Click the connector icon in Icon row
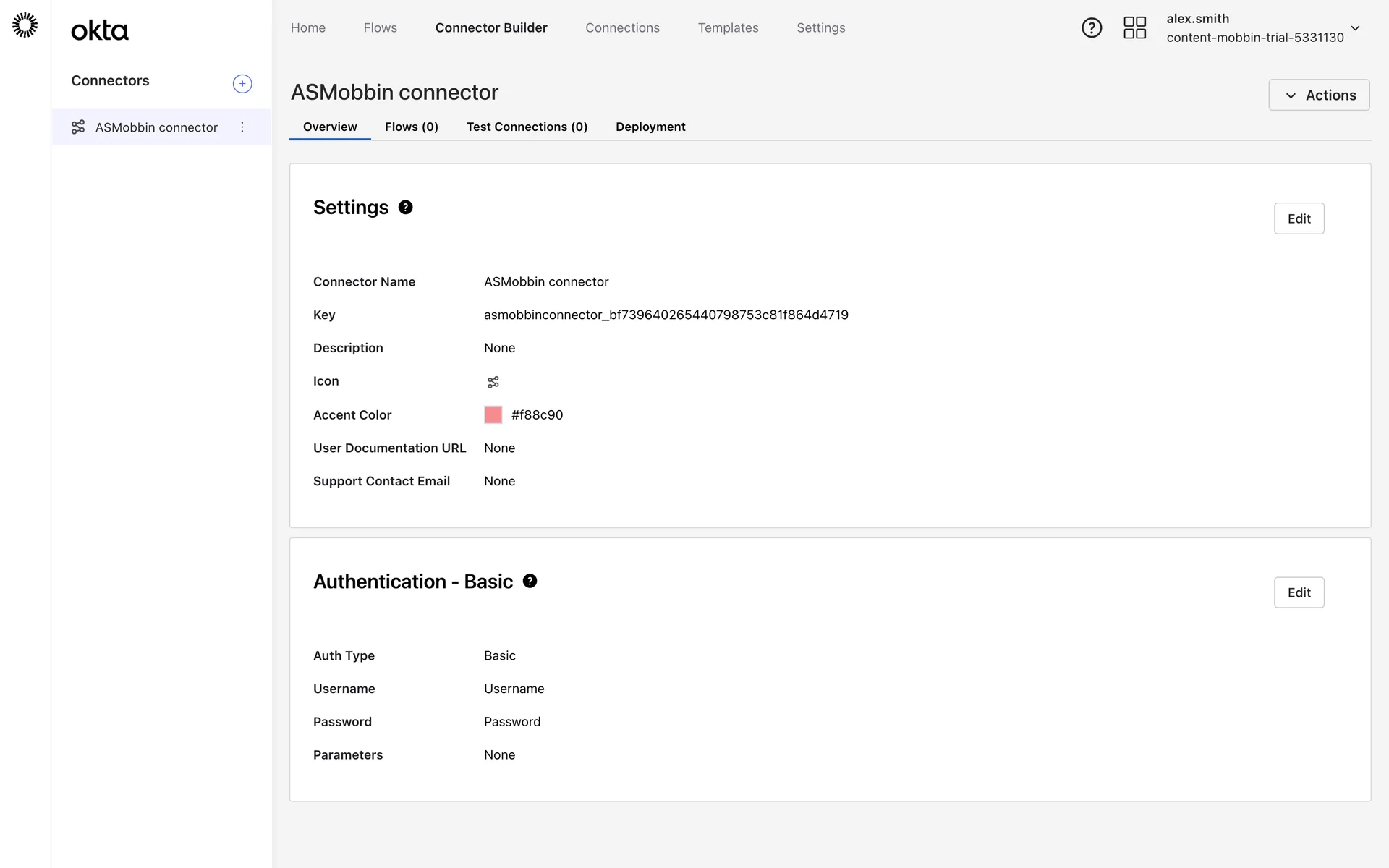The height and width of the screenshot is (868, 1389). pyautogui.click(x=493, y=382)
